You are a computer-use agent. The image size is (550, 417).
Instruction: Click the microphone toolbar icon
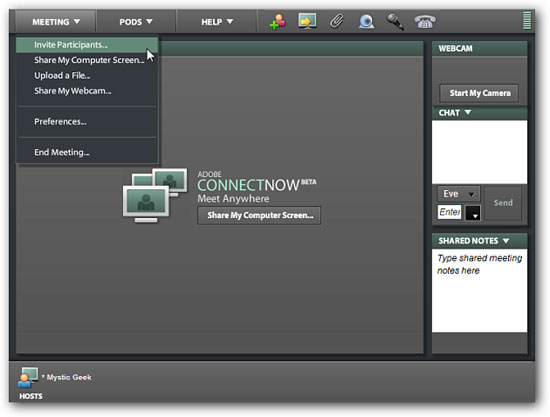coord(395,21)
